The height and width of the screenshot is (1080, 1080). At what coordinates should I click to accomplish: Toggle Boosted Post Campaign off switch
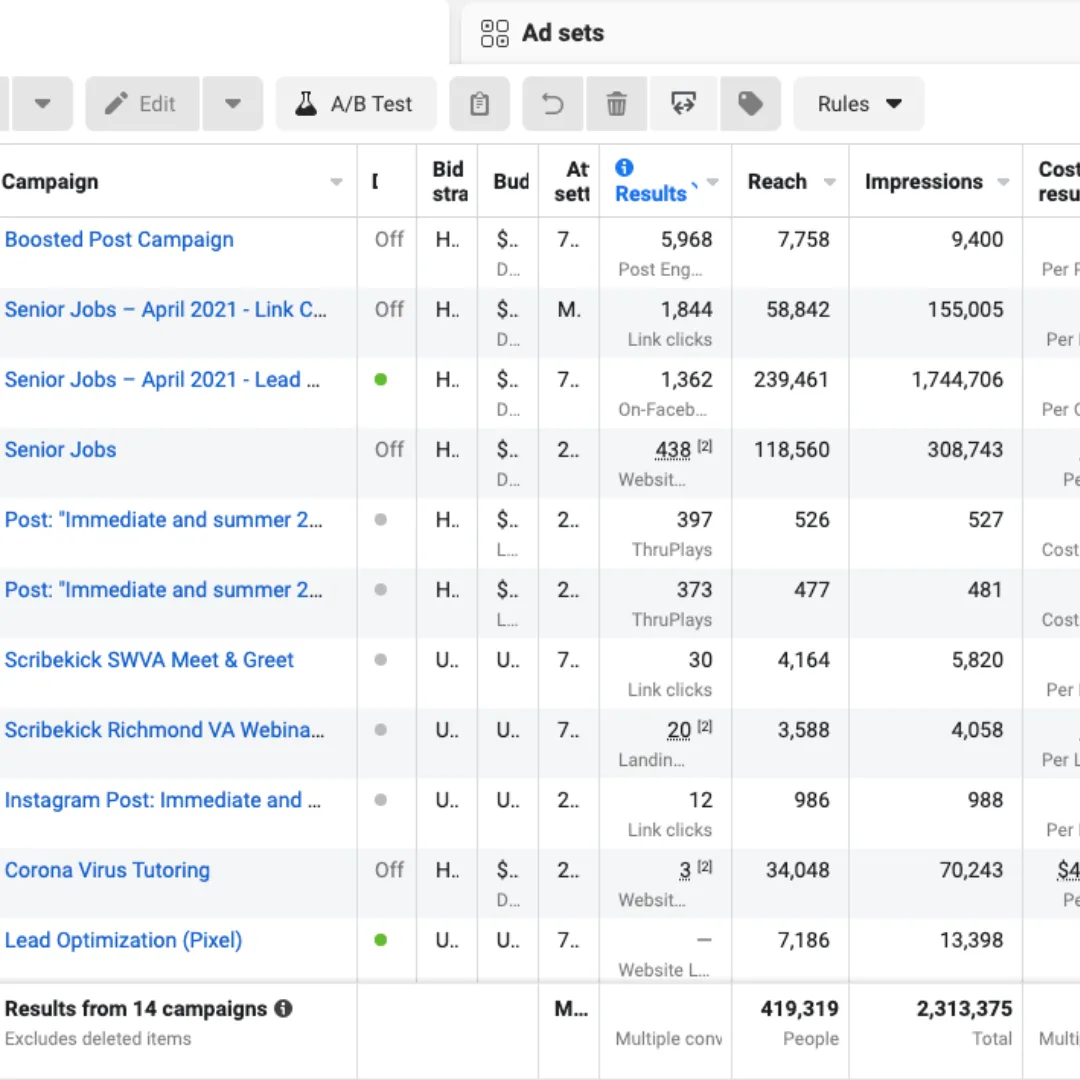click(388, 239)
